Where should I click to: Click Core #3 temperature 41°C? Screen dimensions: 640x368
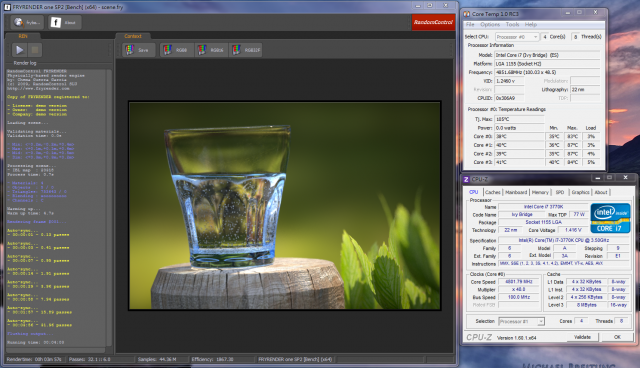click(x=519, y=162)
